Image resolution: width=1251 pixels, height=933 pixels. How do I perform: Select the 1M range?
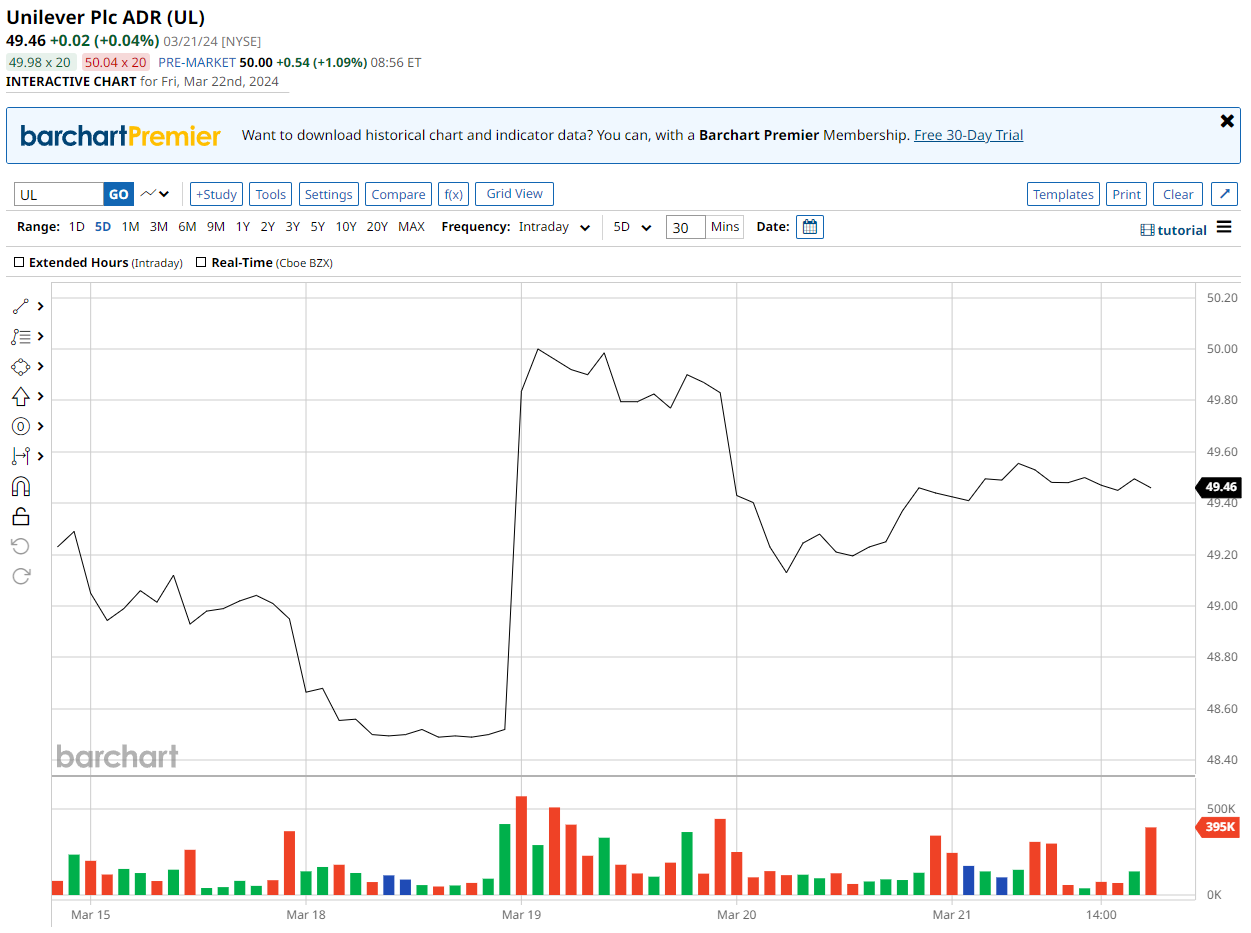click(130, 227)
